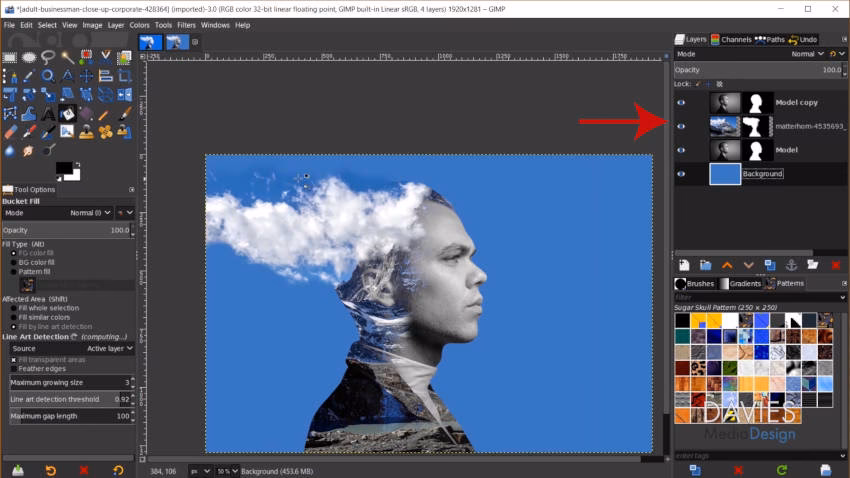
Task: Select the Flip tool
Action: click(124, 95)
